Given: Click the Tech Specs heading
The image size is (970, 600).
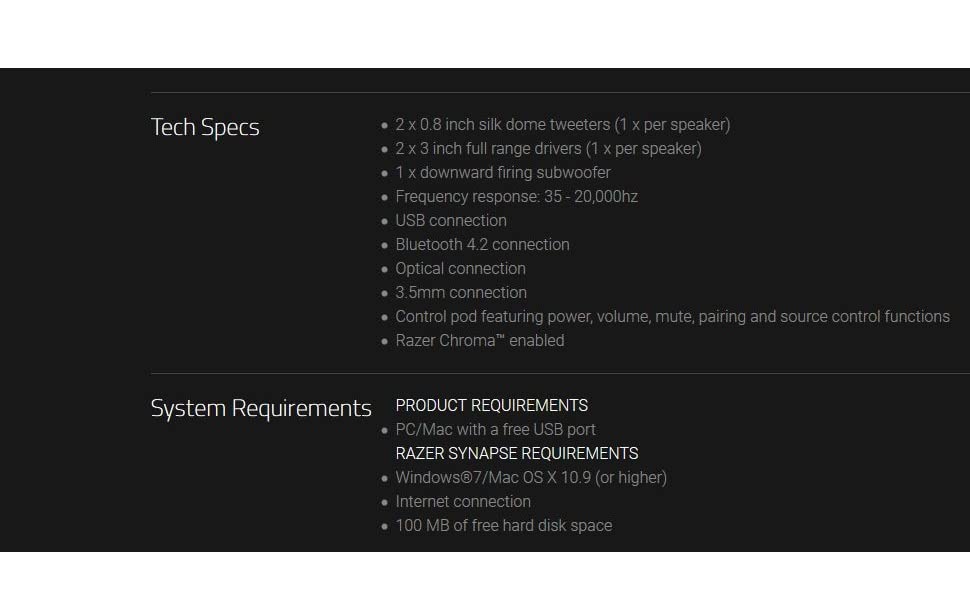Looking at the screenshot, I should click(205, 127).
